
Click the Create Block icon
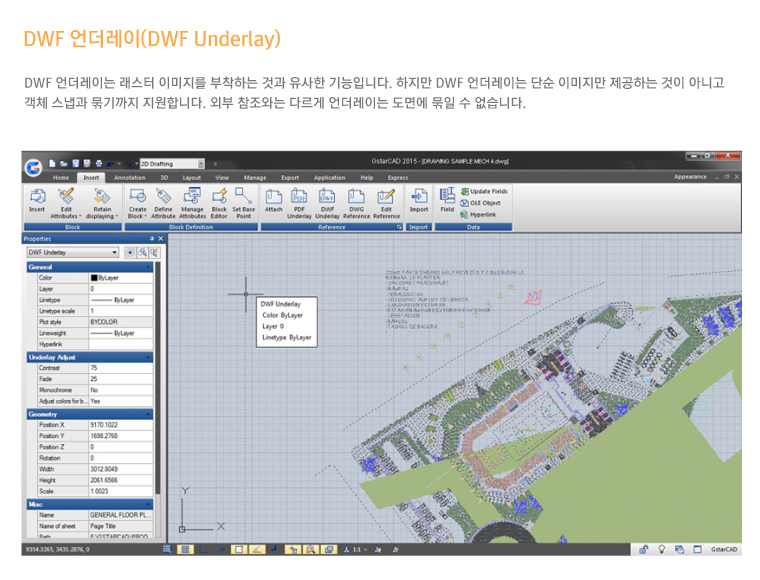tap(138, 200)
